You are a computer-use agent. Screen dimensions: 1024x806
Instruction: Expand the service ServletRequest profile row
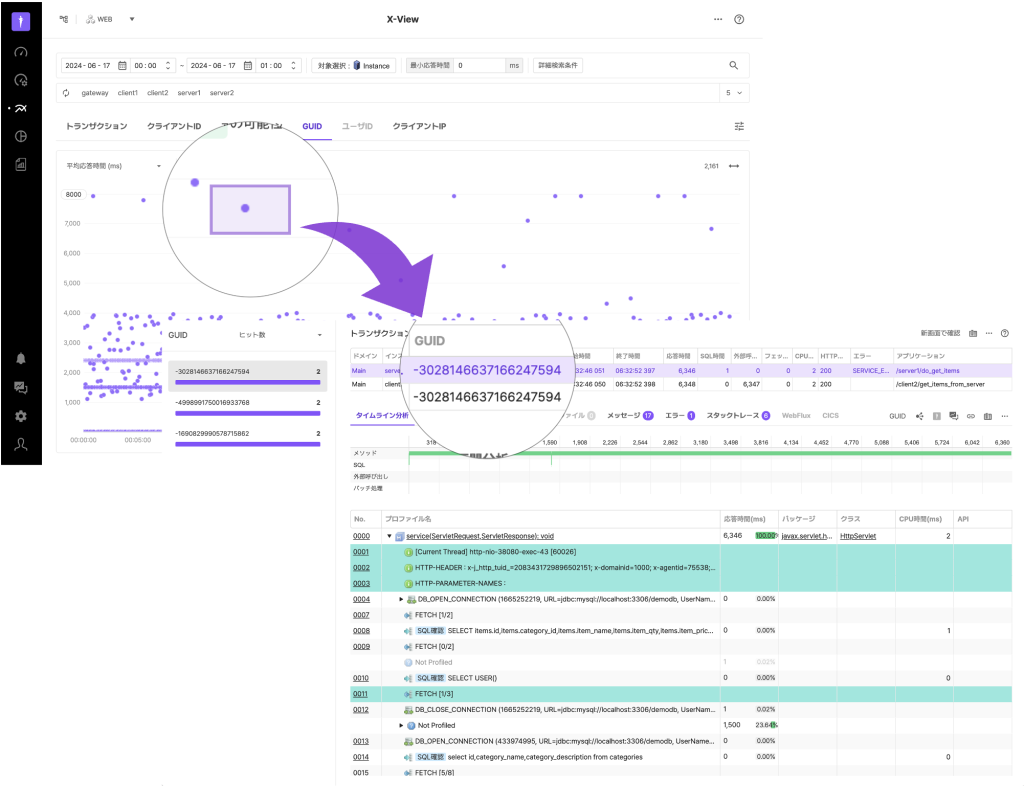click(389, 536)
